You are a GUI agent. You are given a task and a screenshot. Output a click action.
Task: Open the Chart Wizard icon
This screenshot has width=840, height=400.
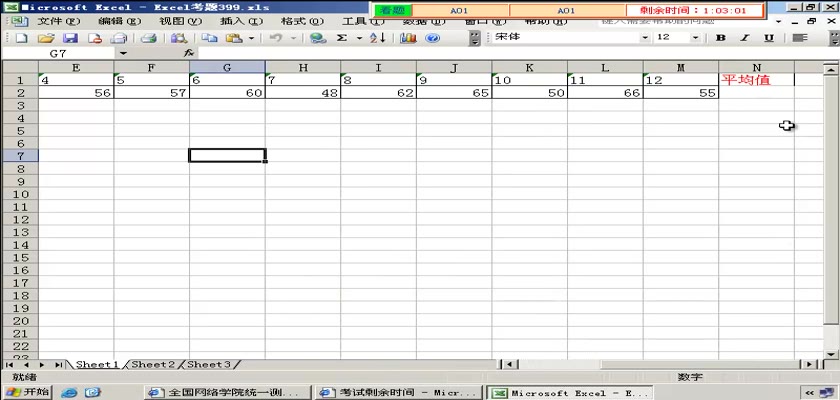pos(408,38)
